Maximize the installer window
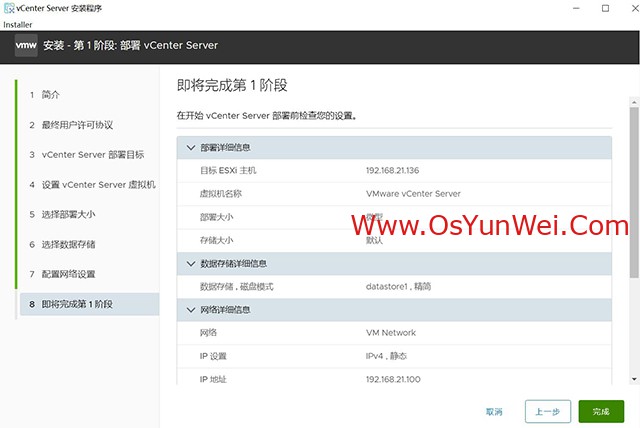640x428 pixels. [605, 8]
